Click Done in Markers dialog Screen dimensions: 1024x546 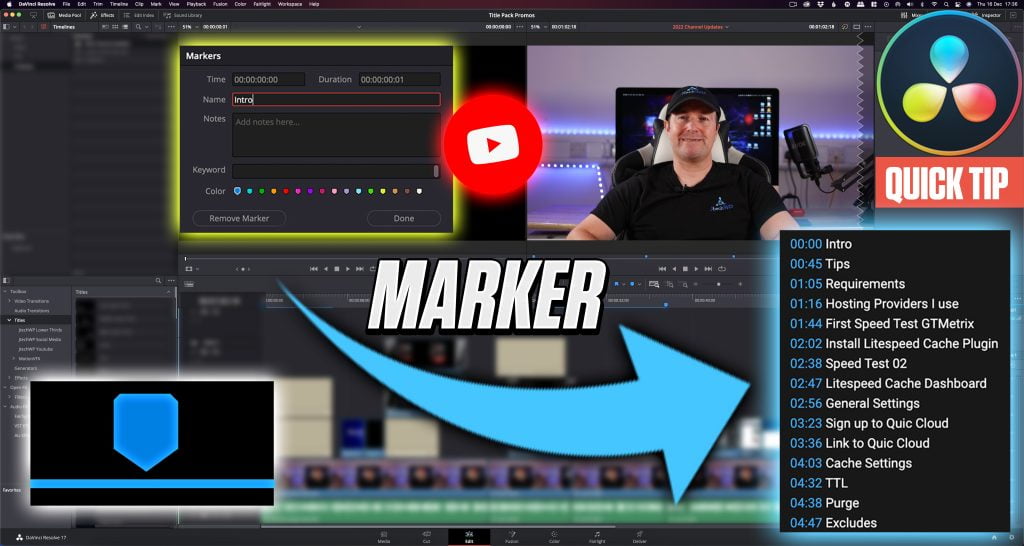tap(404, 218)
